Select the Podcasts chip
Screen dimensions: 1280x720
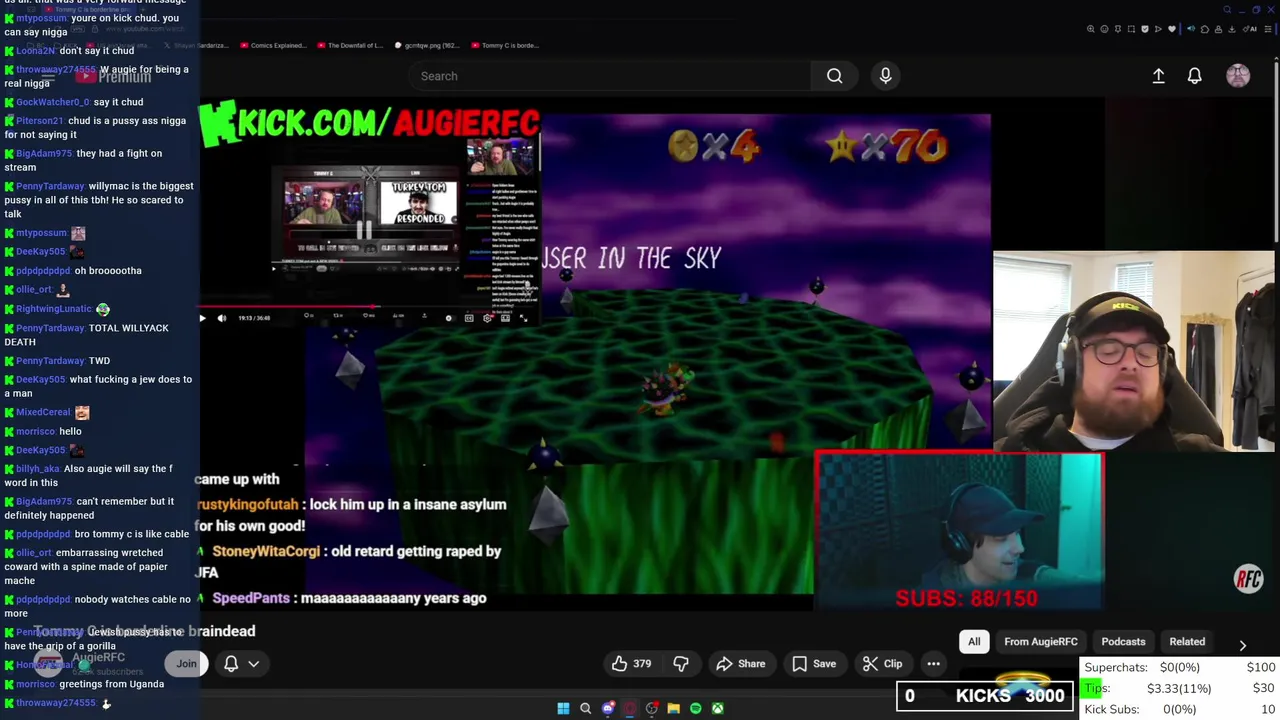pos(1123,642)
